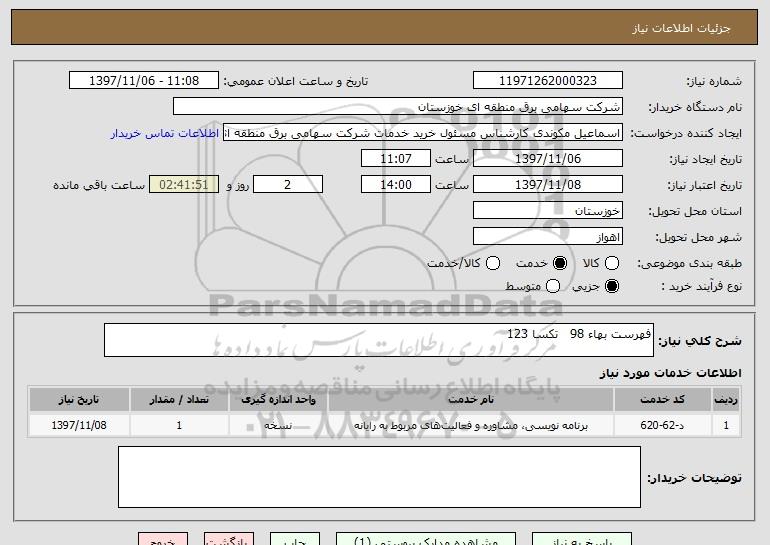Click the اهواز delivery city field
Viewport: 770px width, 545px height.
[x=547, y=237]
